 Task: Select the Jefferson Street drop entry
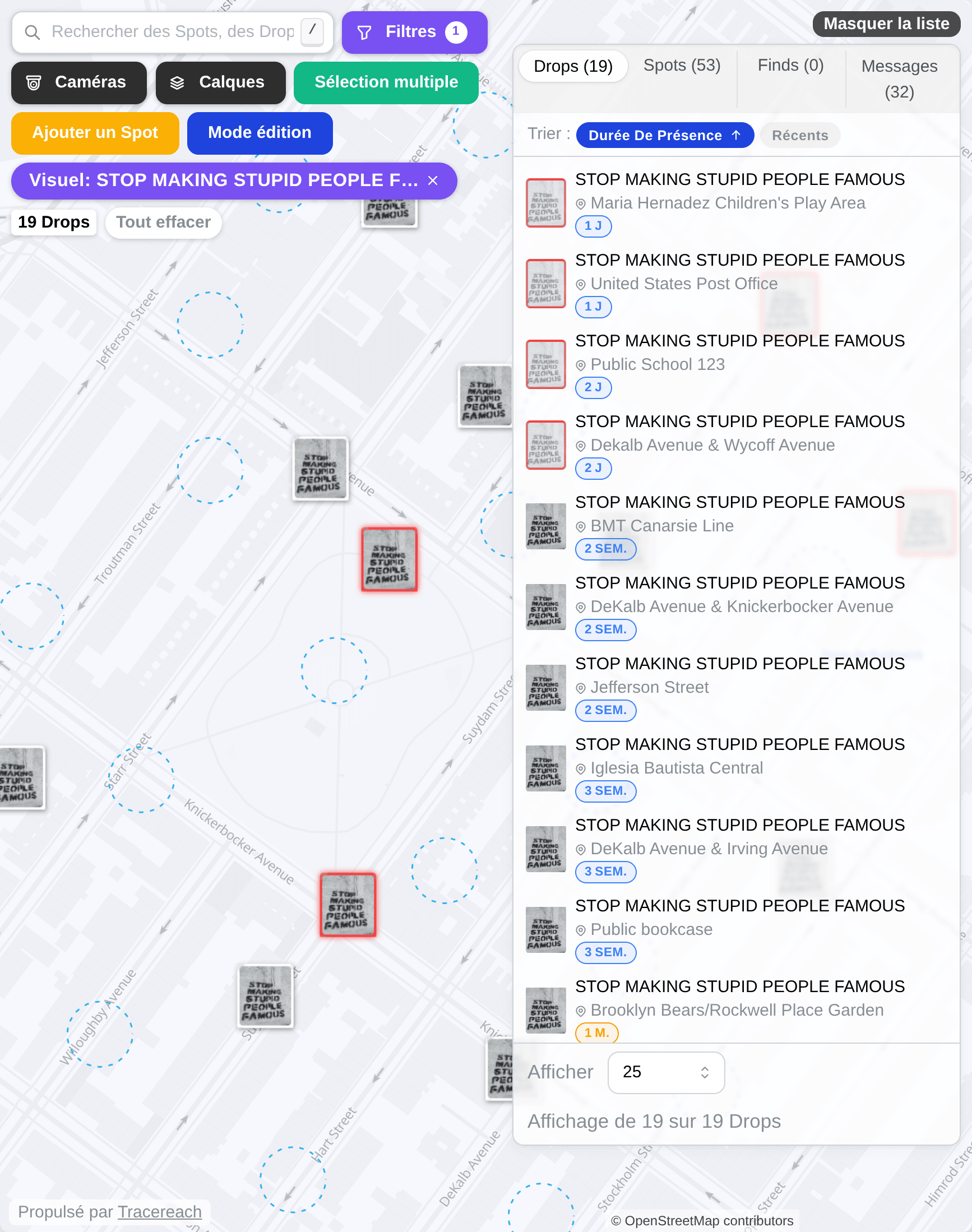tap(737, 687)
